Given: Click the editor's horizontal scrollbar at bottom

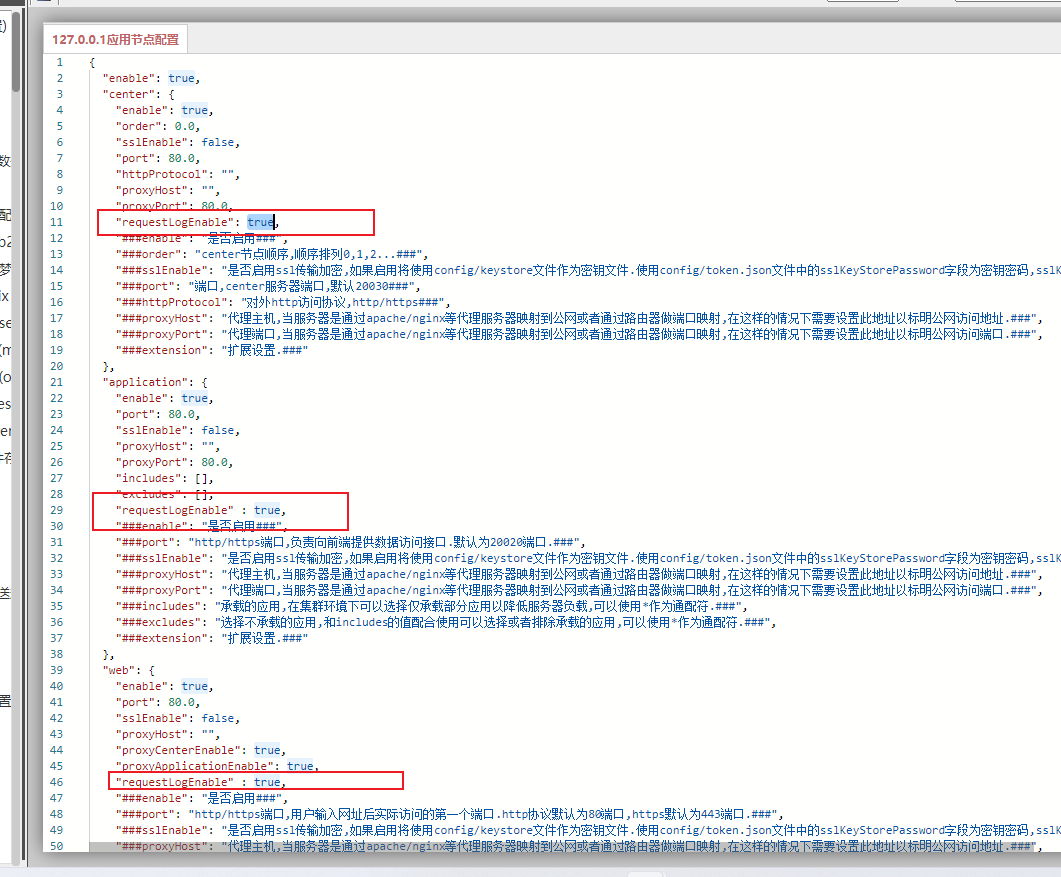Looking at the screenshot, I should (x=563, y=847).
